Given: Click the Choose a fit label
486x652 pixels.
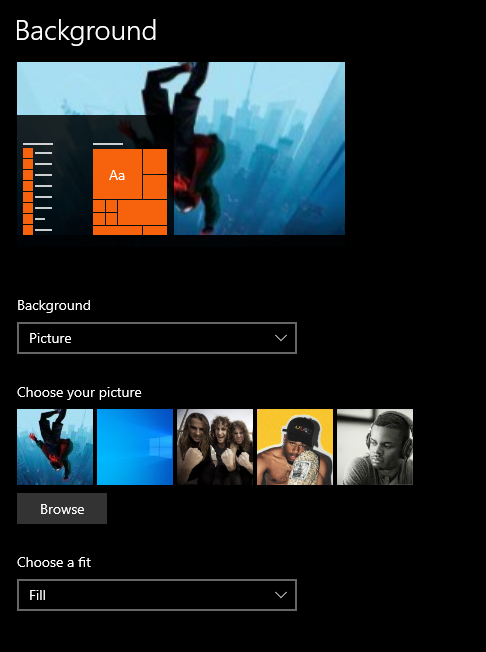Looking at the screenshot, I should coord(54,562).
